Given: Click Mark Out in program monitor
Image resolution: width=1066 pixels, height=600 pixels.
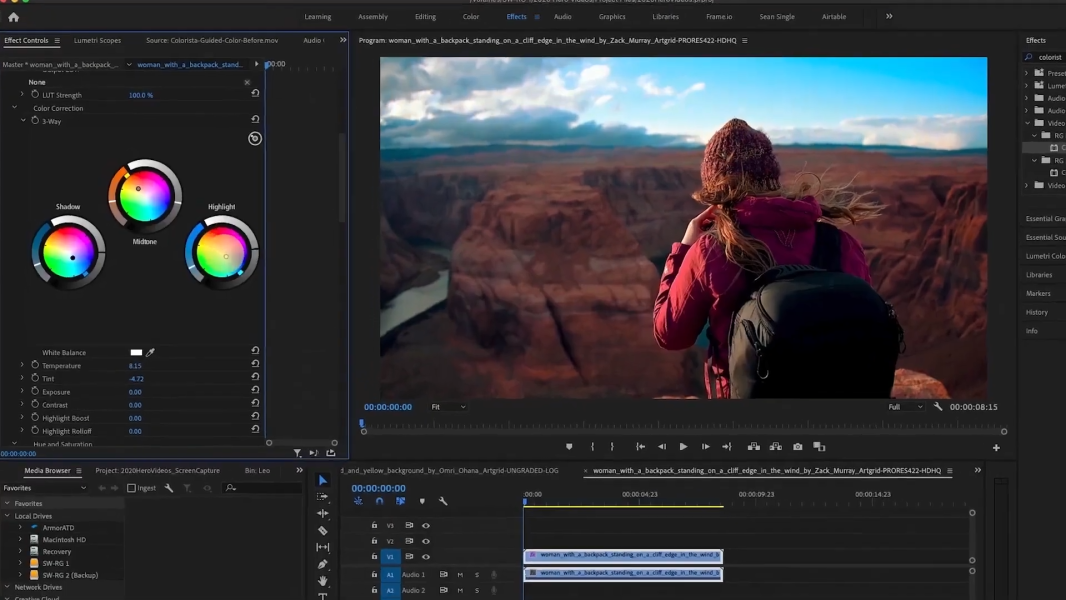Looking at the screenshot, I should [x=612, y=446].
